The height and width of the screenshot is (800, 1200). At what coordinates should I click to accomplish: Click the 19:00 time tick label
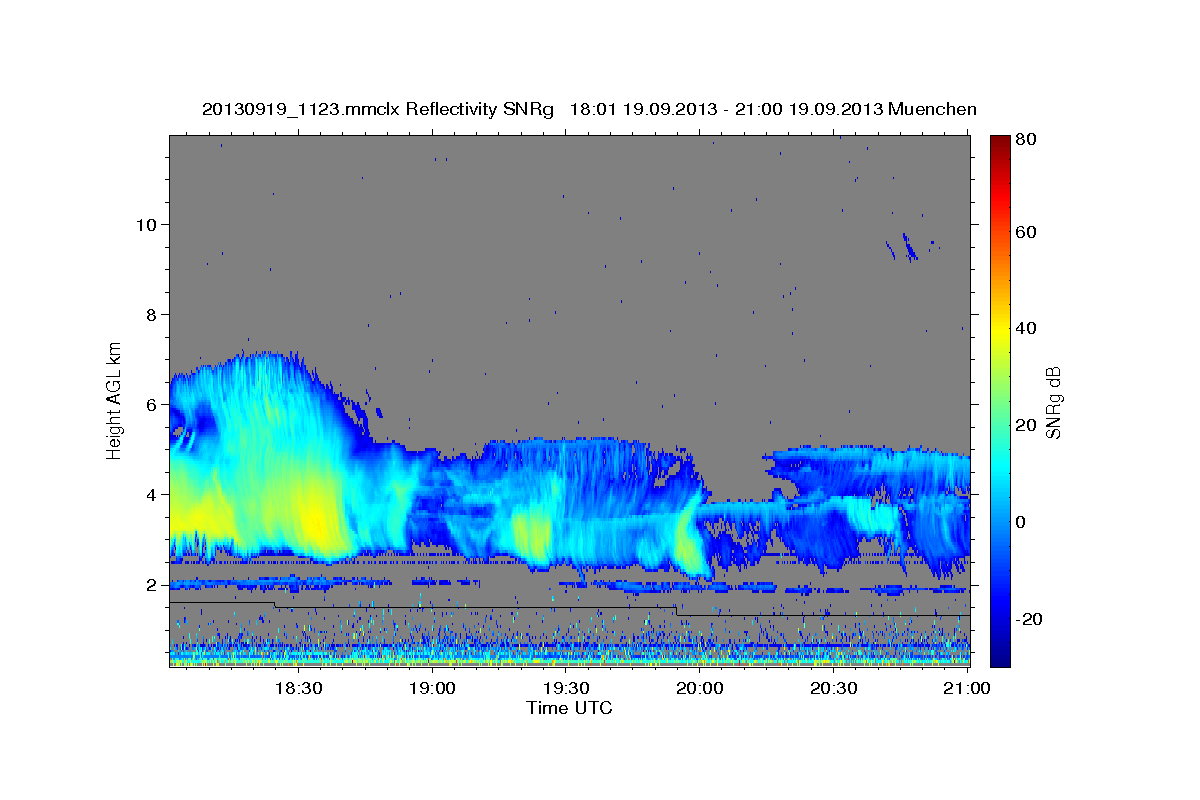coord(433,689)
